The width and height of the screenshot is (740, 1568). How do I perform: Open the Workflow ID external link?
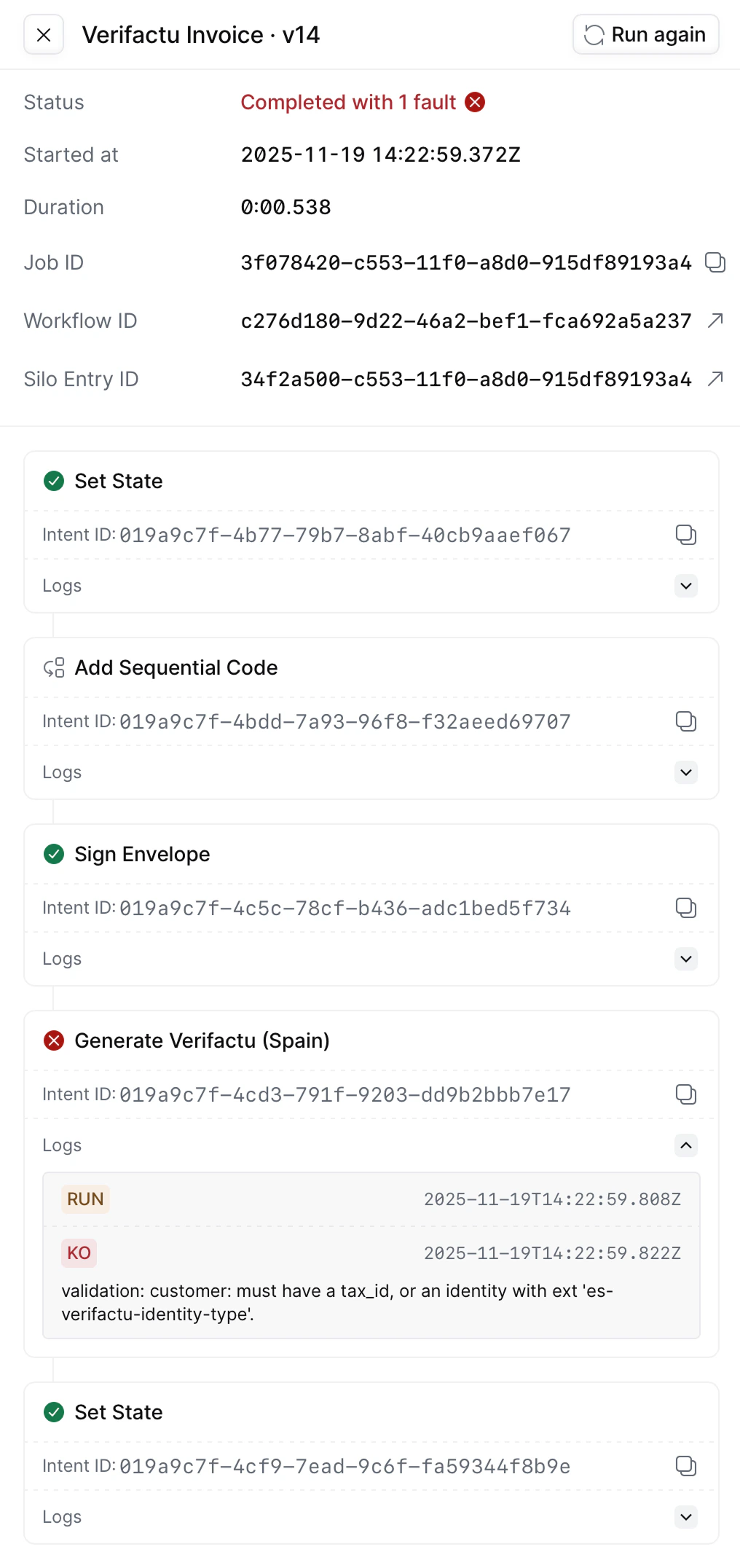[715, 320]
